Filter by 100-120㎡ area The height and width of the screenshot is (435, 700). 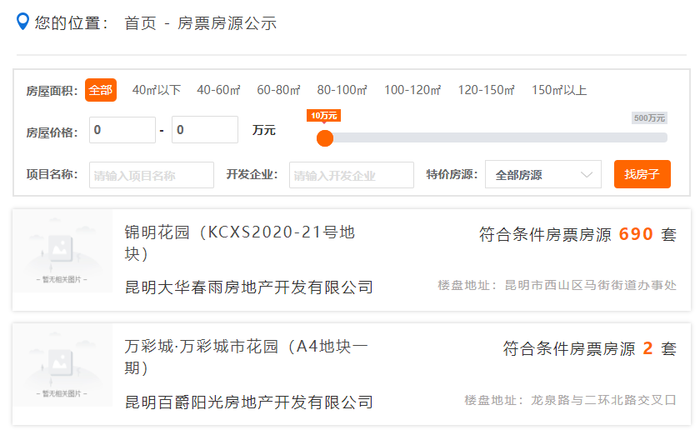click(x=412, y=90)
